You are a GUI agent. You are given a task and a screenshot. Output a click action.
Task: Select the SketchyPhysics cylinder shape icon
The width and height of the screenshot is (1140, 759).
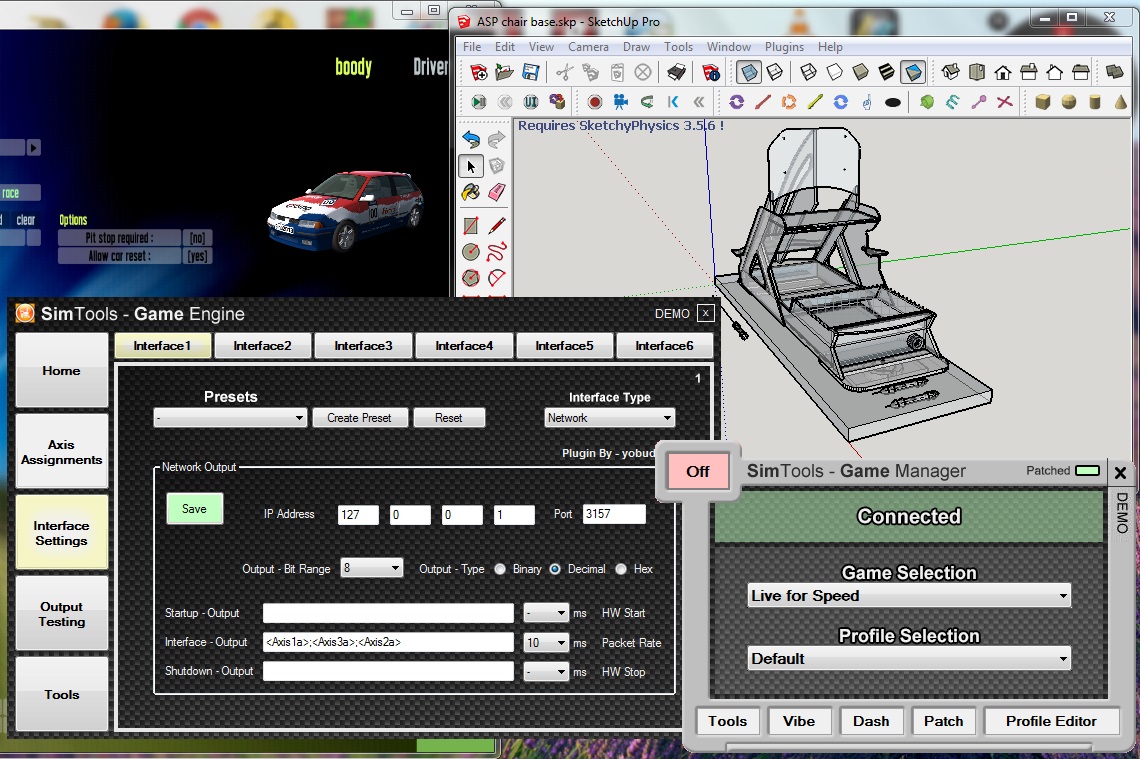click(1095, 102)
